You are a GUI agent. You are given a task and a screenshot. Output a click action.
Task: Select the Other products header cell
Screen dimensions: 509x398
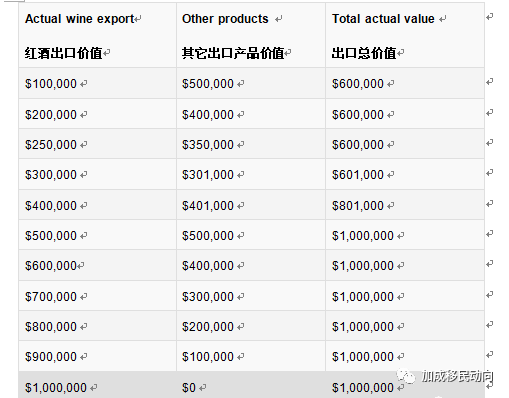click(x=251, y=35)
